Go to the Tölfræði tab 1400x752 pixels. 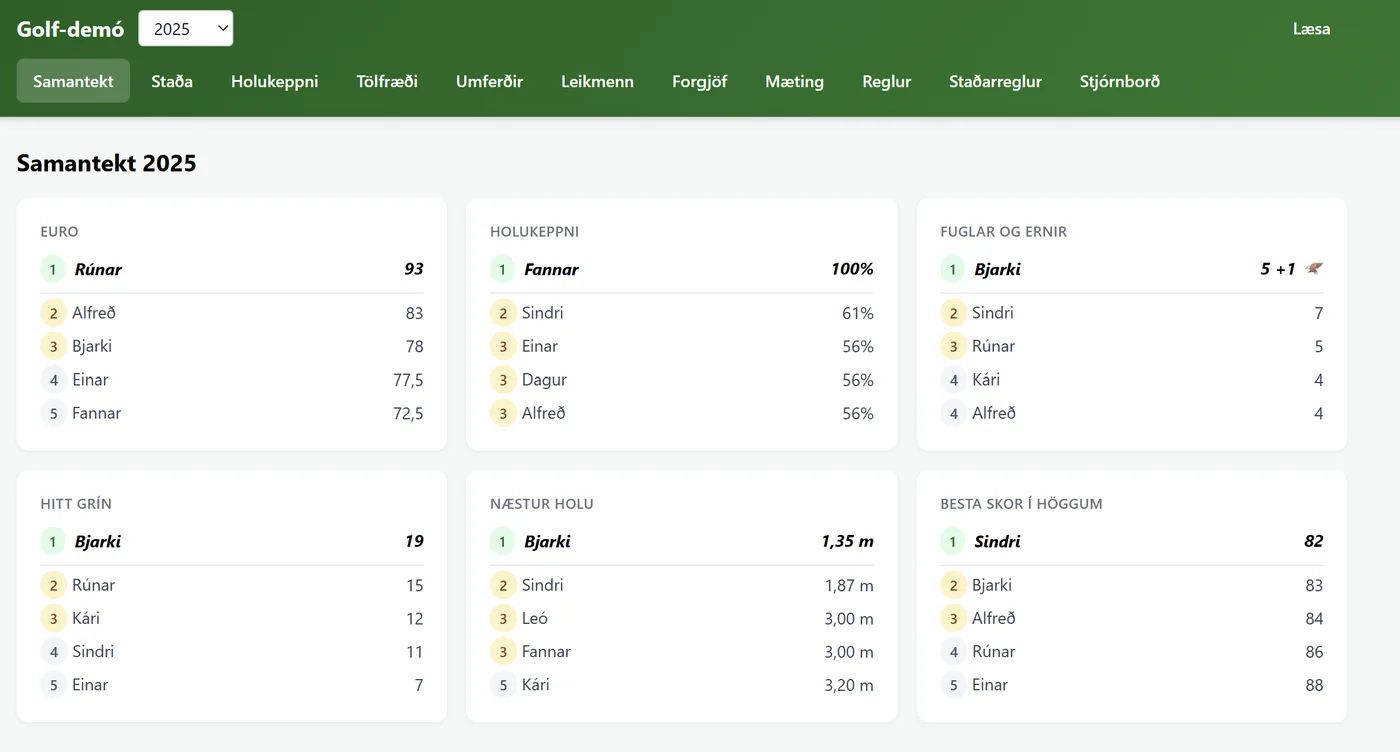coord(387,81)
